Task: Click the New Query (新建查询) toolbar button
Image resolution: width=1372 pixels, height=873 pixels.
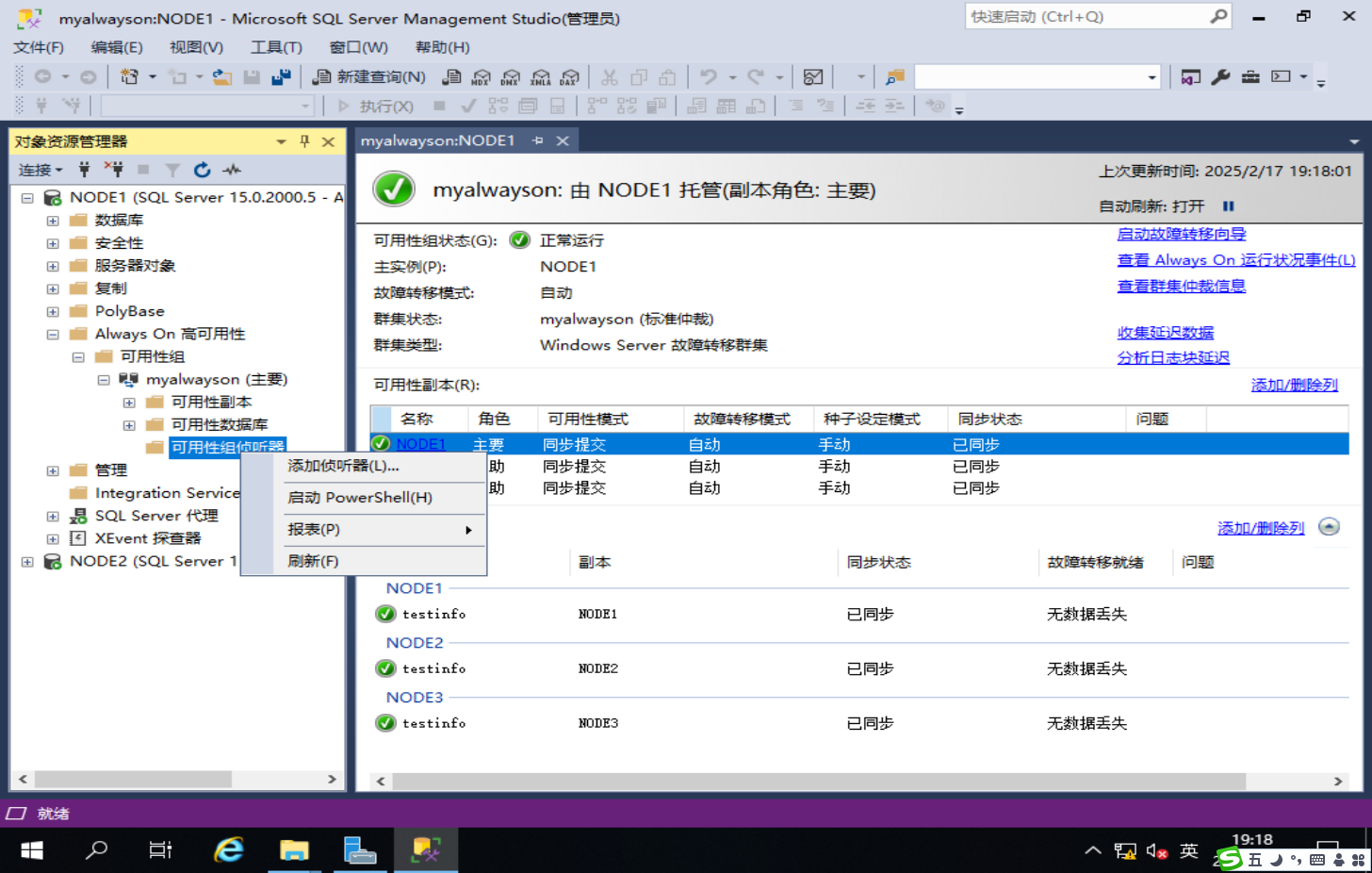Action: 369,77
